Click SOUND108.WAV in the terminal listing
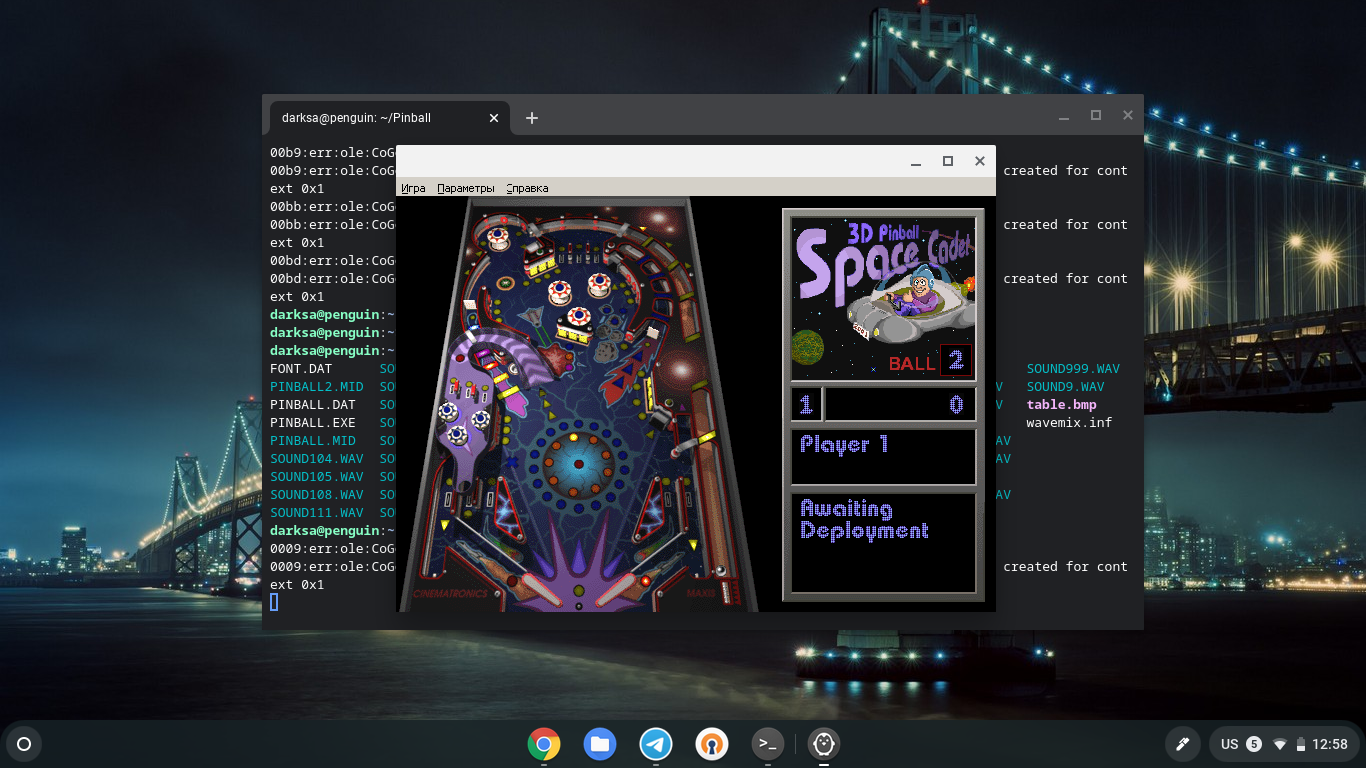Viewport: 1366px width, 768px height. [317, 494]
